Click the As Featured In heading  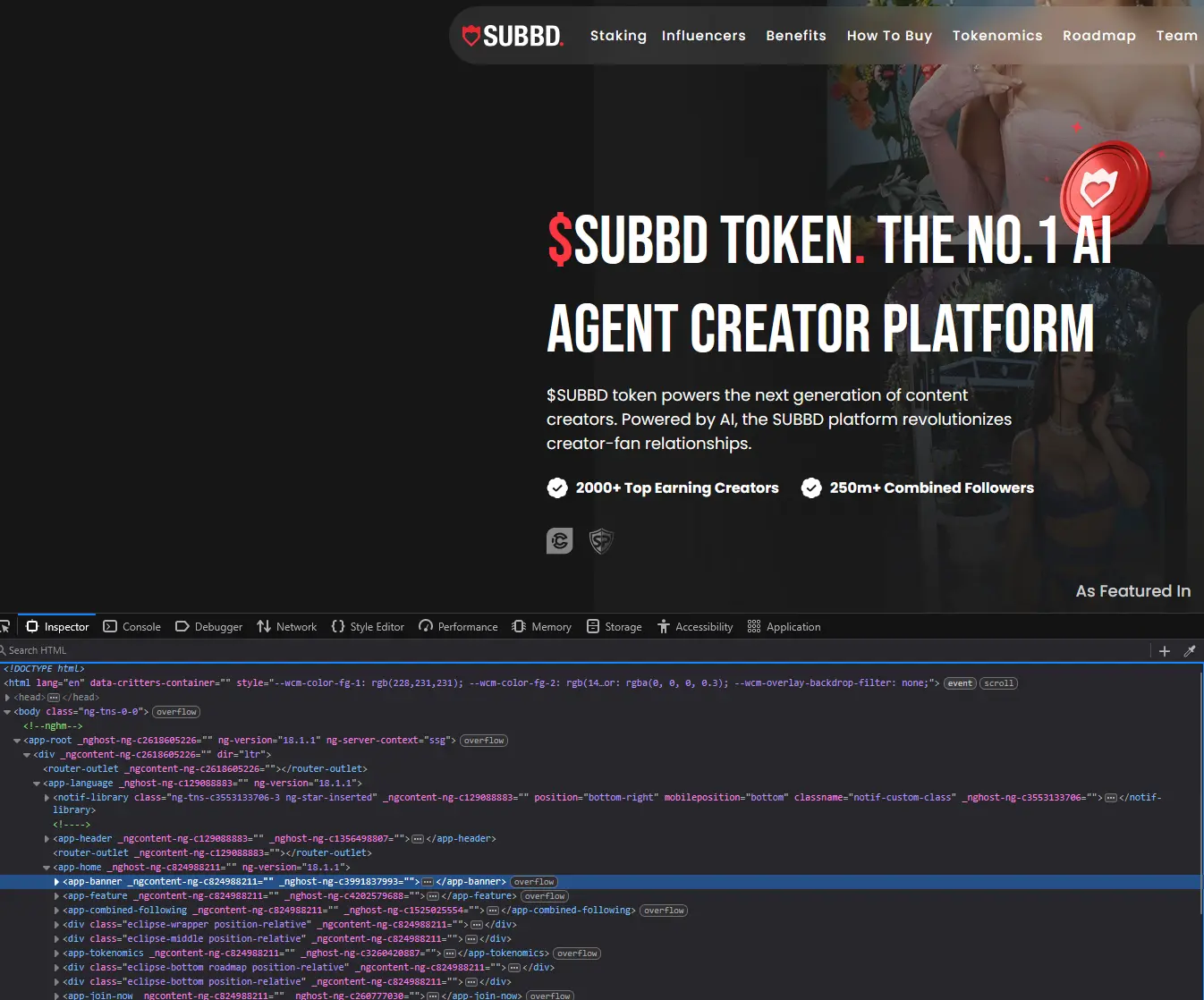point(1133,591)
